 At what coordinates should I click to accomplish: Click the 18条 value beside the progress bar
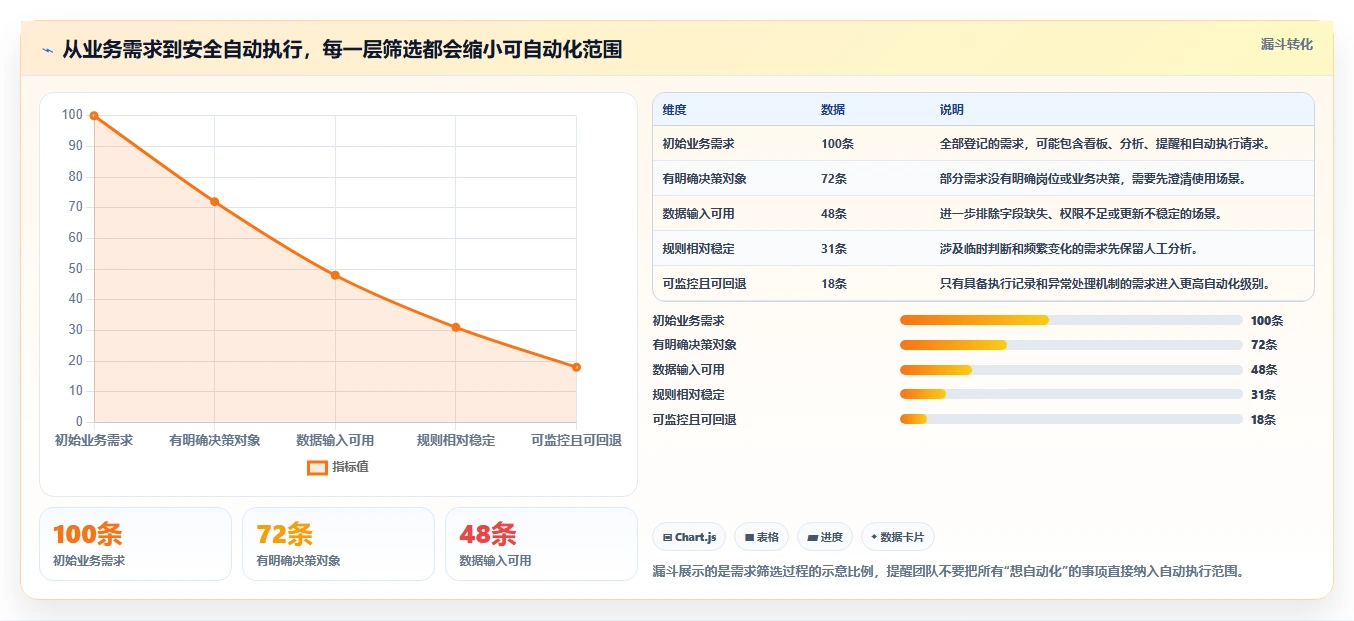(1264, 420)
